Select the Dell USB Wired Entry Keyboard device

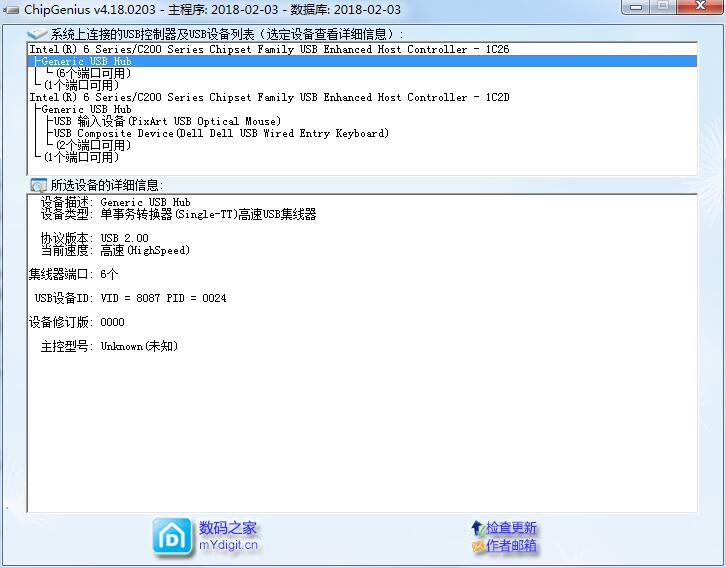[221, 133]
